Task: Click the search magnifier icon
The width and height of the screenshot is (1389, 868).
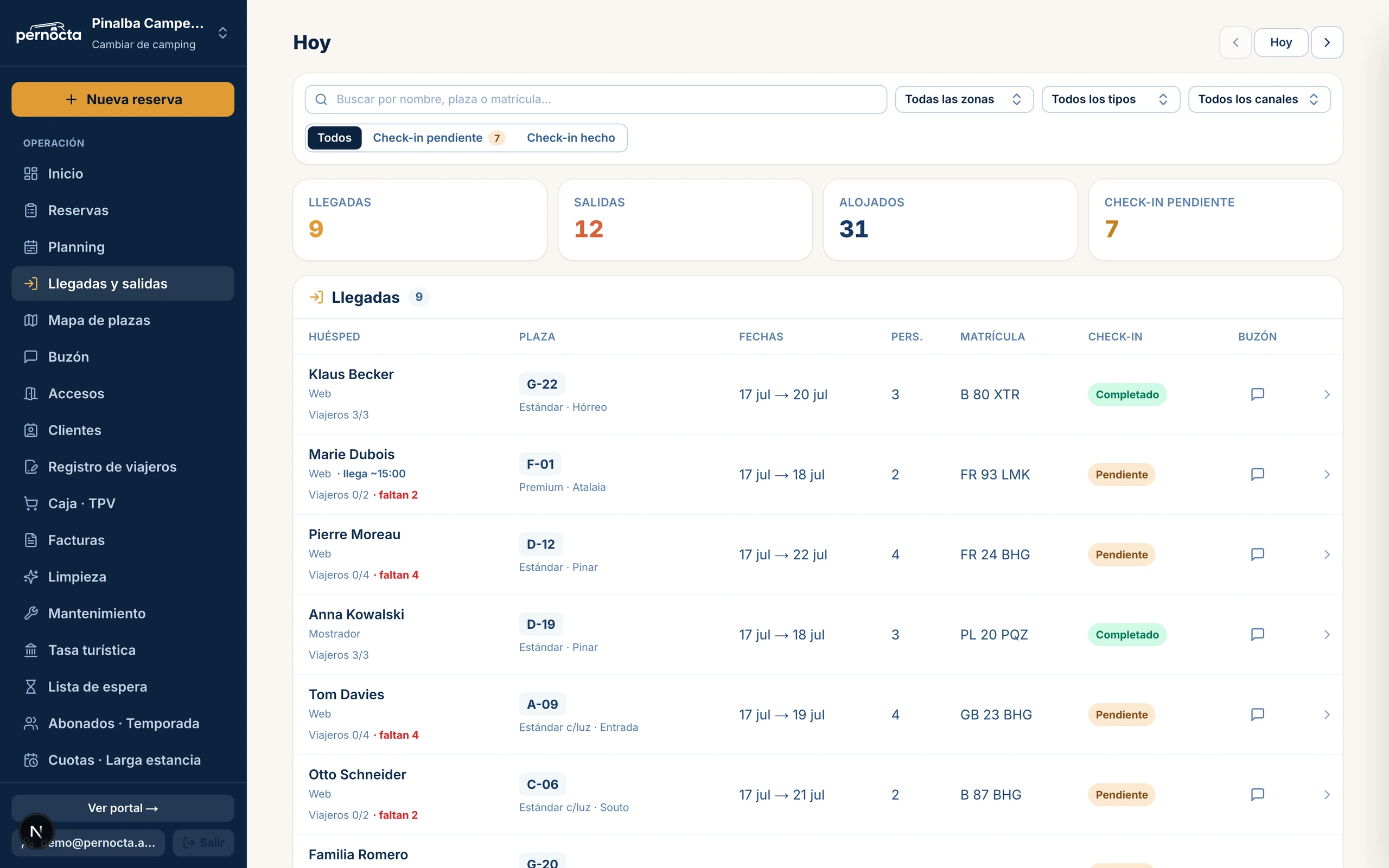Action: click(321, 99)
